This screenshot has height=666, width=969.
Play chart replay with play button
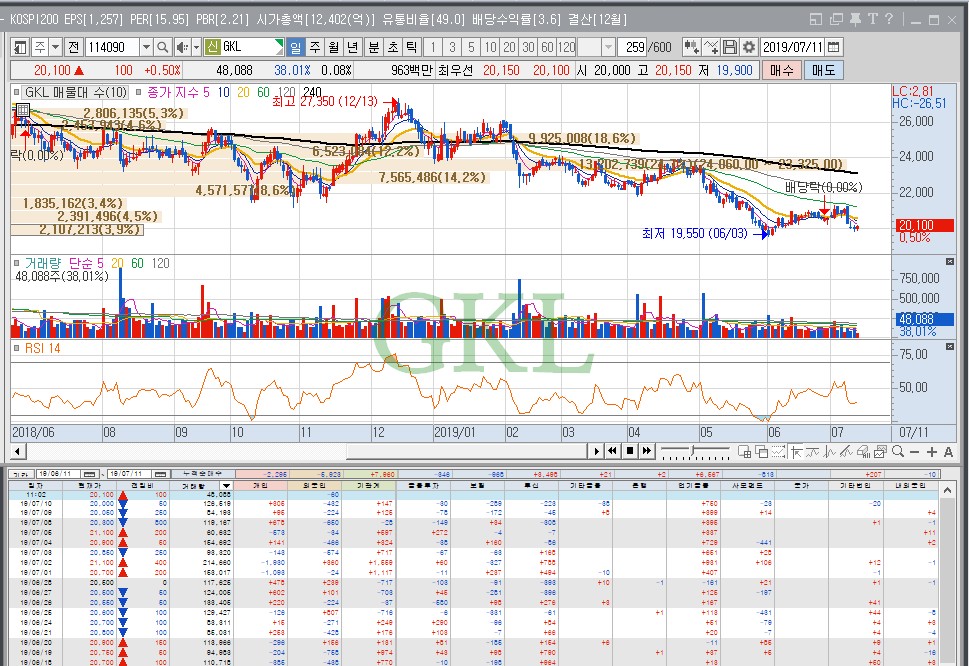point(596,451)
